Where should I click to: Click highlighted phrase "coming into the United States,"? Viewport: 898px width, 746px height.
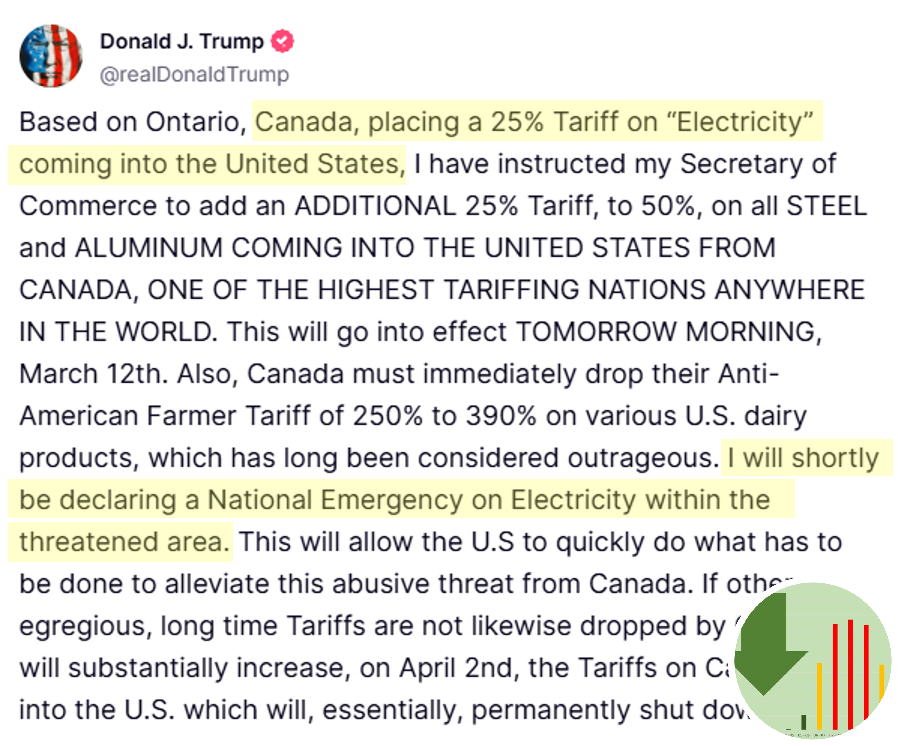[x=212, y=164]
